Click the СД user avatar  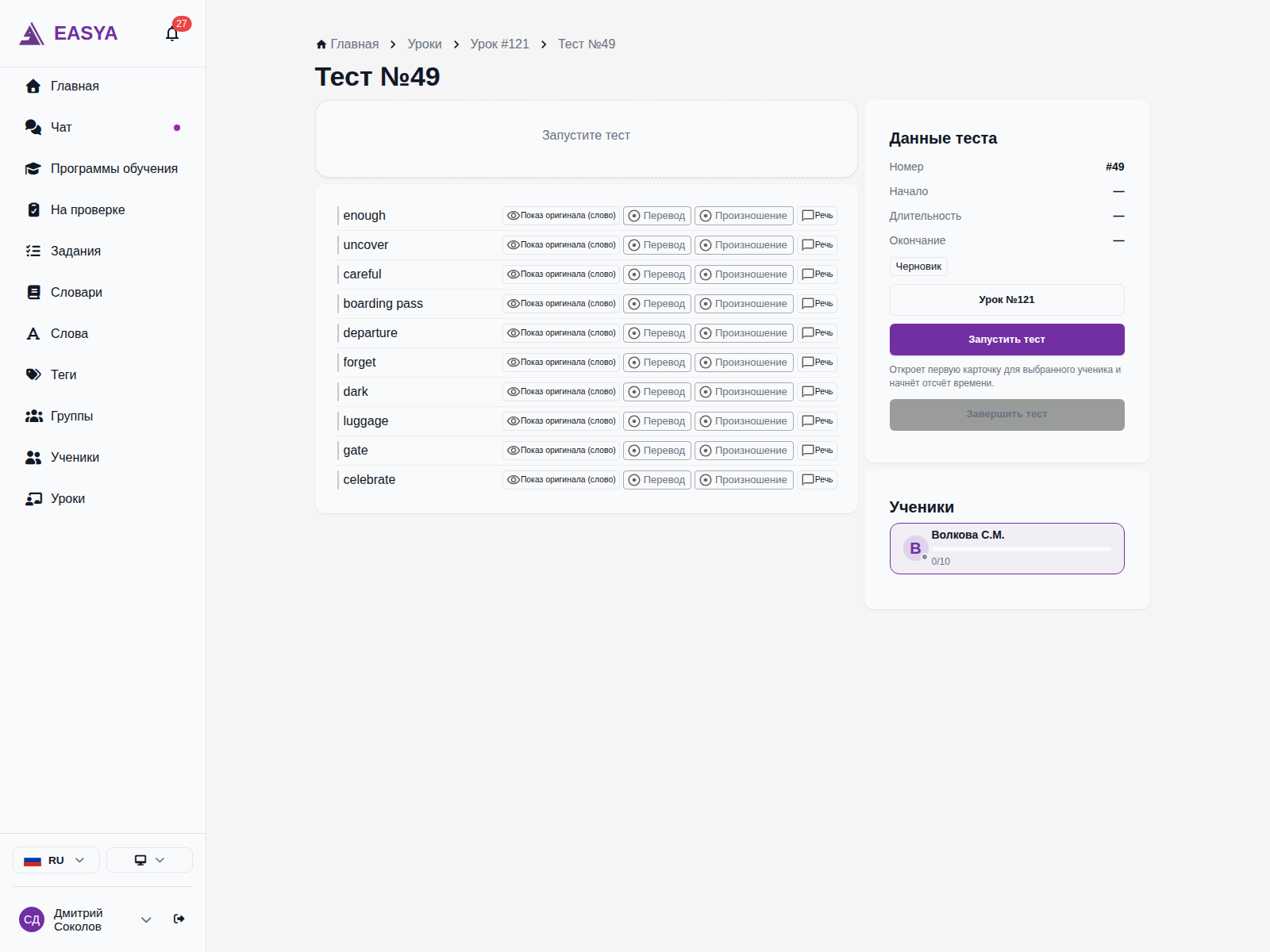click(32, 919)
